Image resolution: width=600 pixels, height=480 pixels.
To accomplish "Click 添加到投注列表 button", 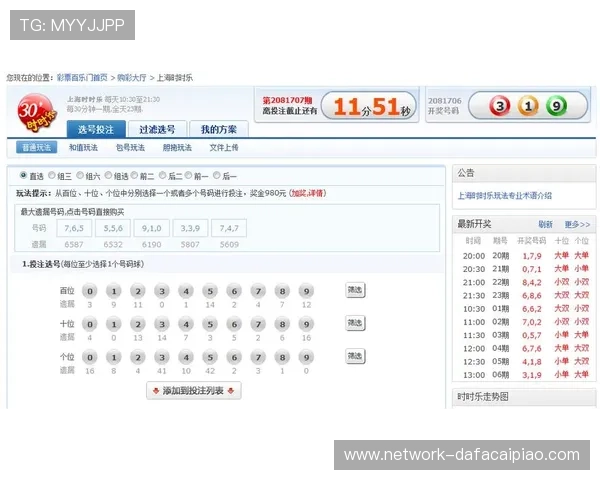I will (194, 390).
